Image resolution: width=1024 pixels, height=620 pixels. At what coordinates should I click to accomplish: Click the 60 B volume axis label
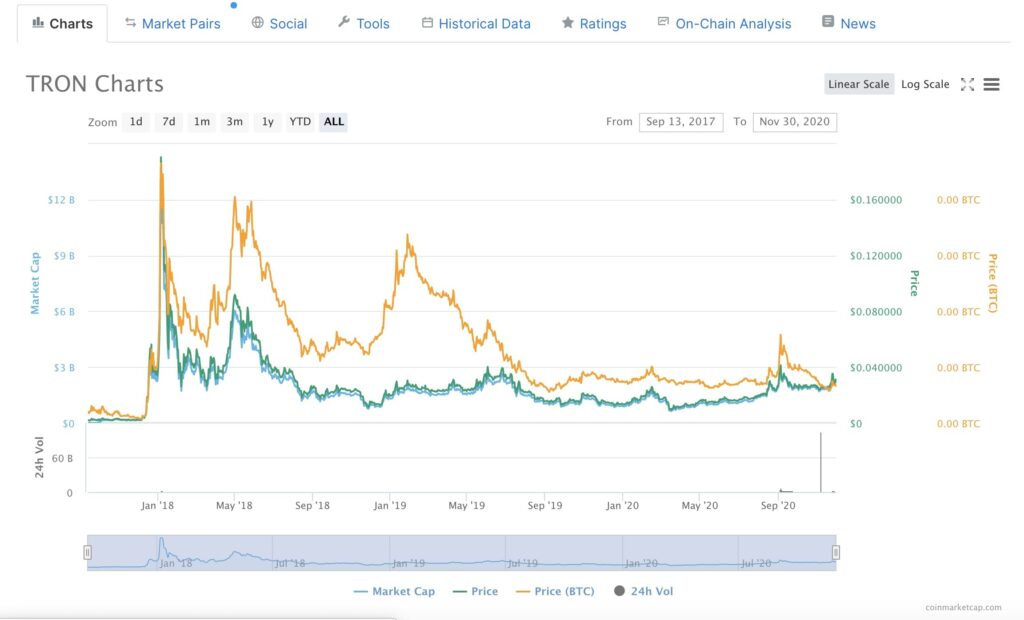click(x=62, y=459)
